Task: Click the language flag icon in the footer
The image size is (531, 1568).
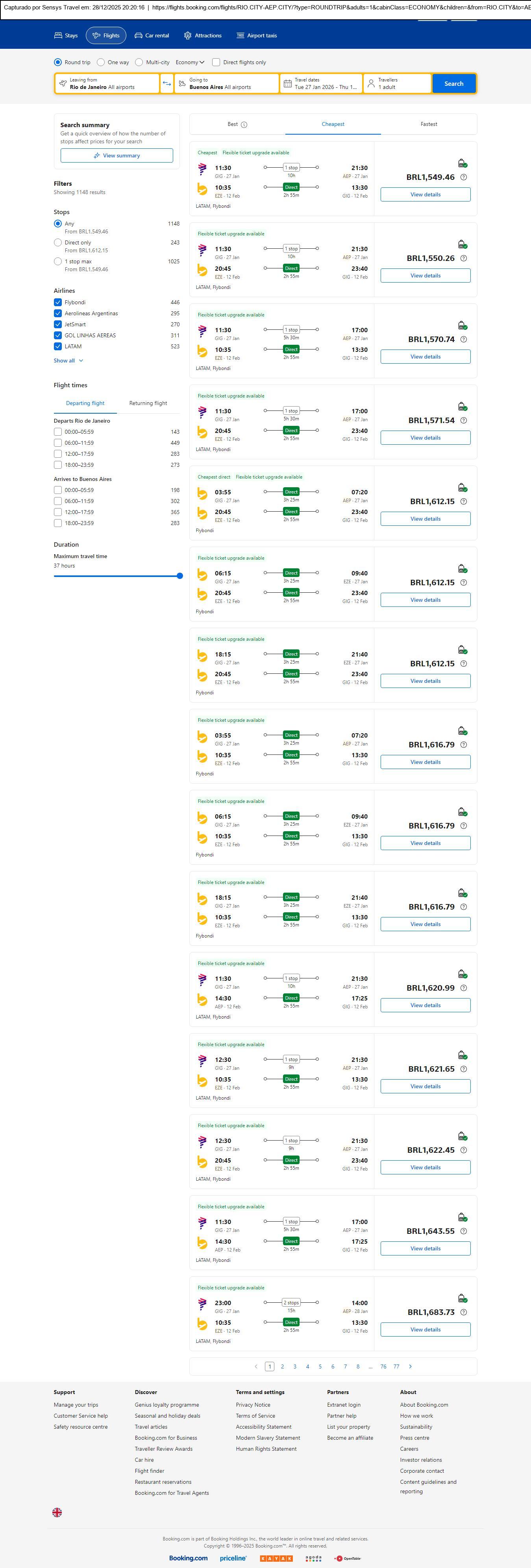Action: click(57, 1512)
